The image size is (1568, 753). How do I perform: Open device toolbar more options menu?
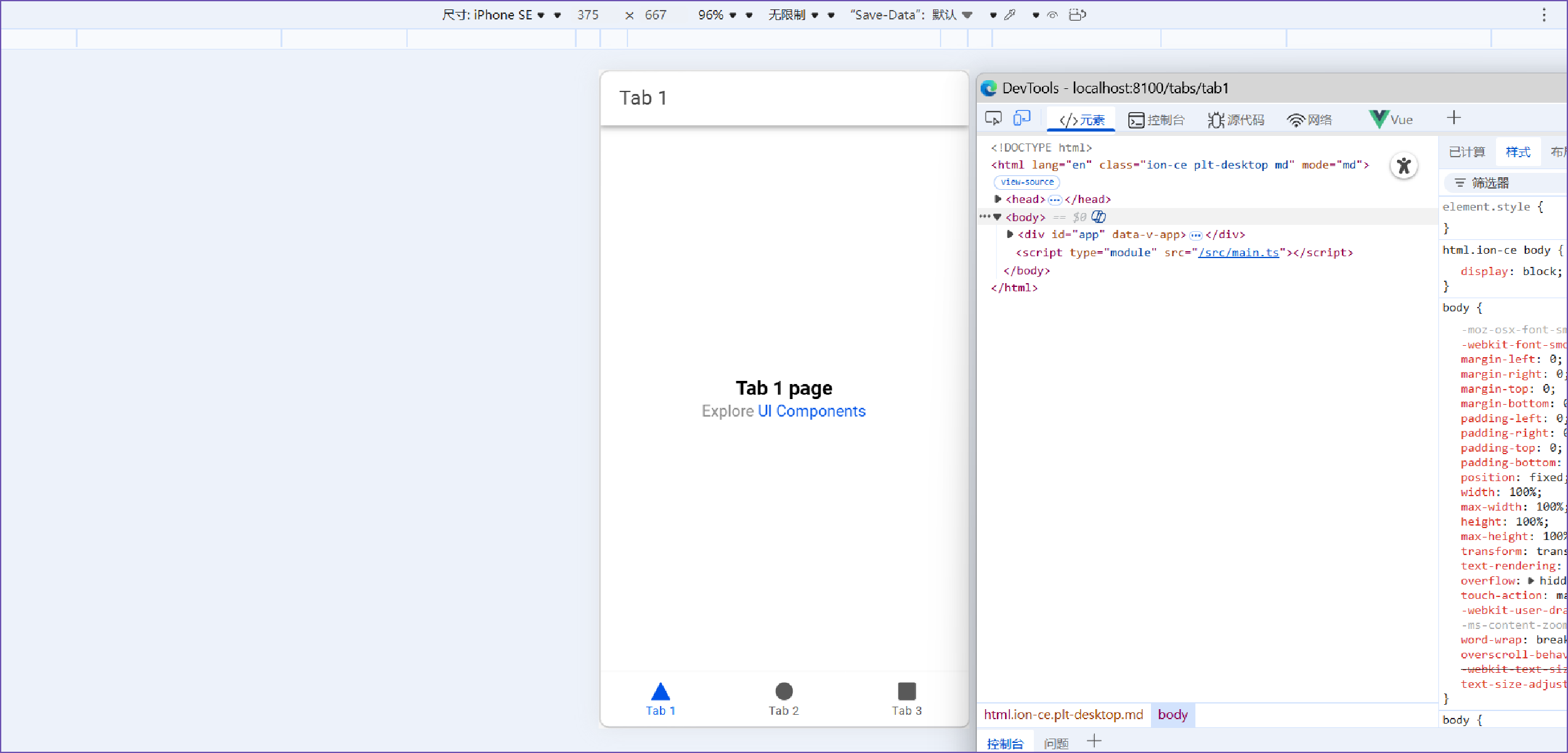point(1544,15)
